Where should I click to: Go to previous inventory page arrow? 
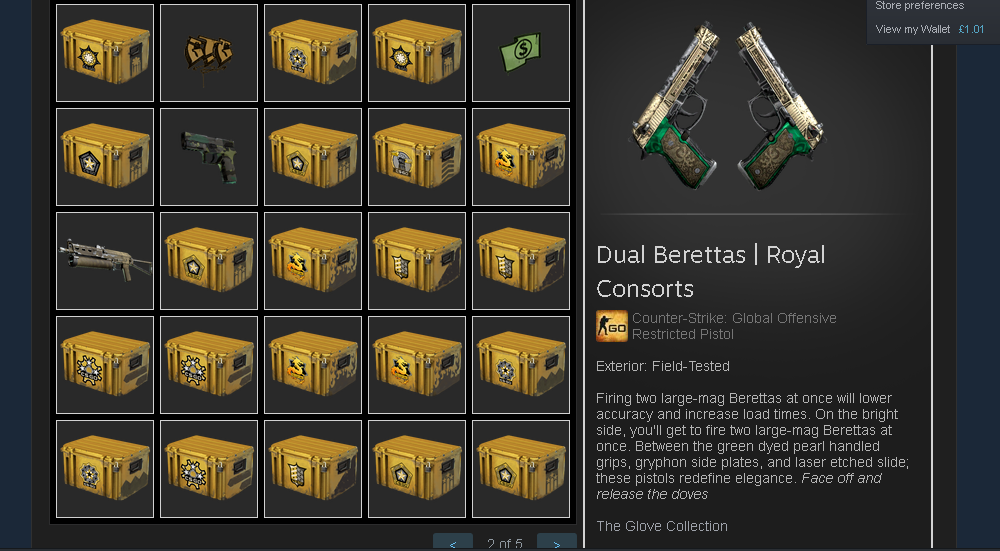pos(453,542)
